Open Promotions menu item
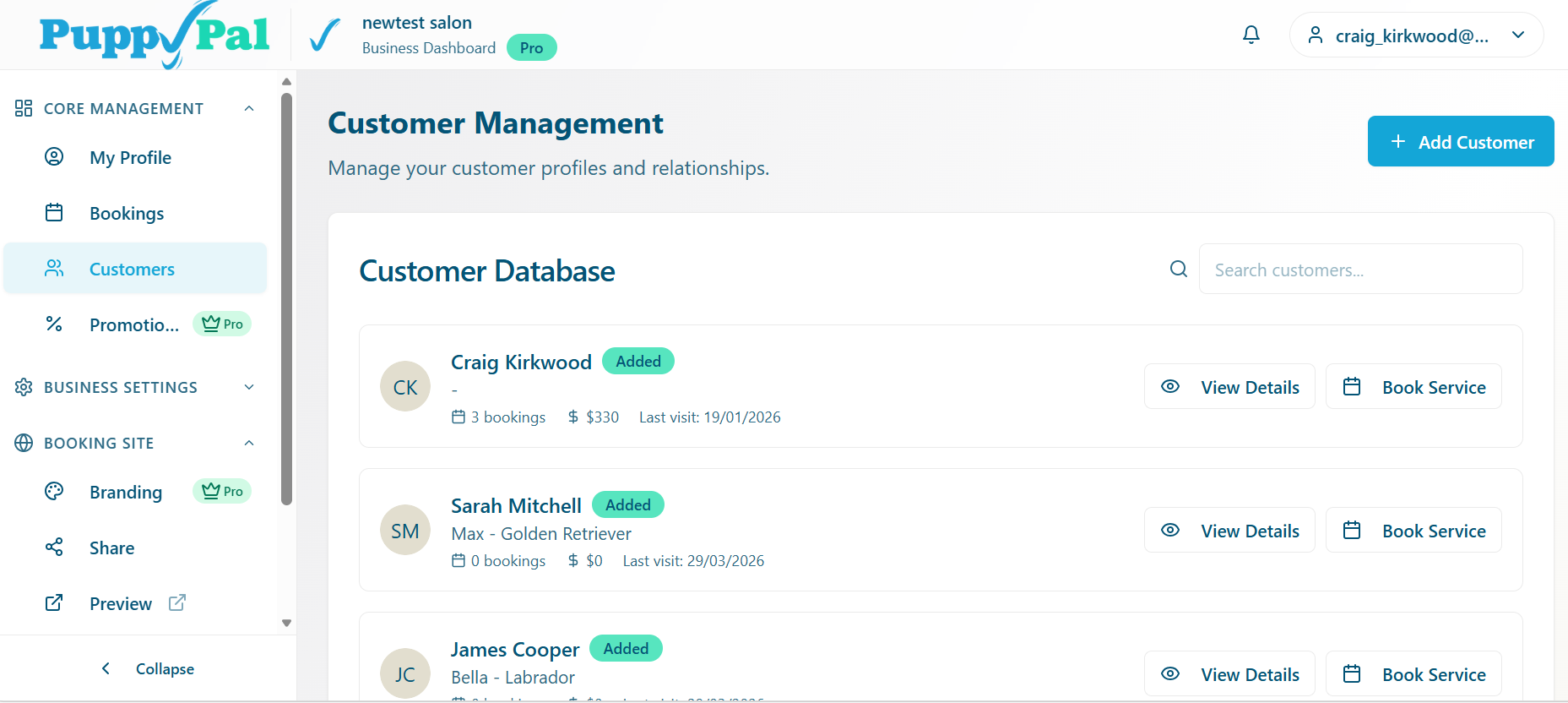The height and width of the screenshot is (703, 1568). [x=135, y=324]
